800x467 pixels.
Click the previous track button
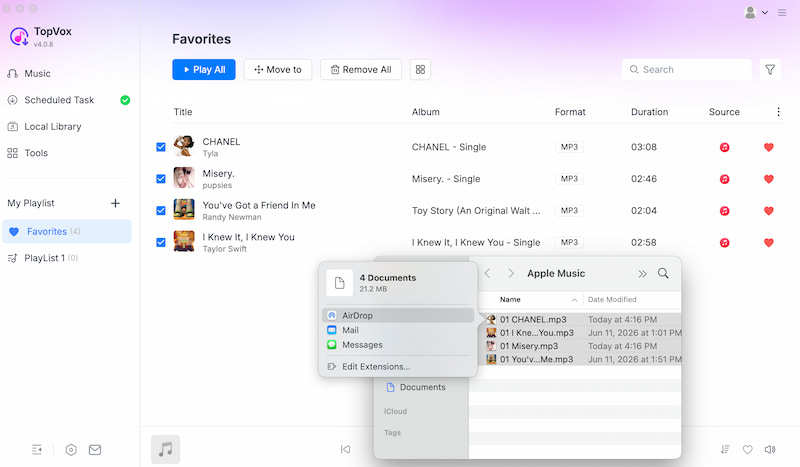pos(345,449)
